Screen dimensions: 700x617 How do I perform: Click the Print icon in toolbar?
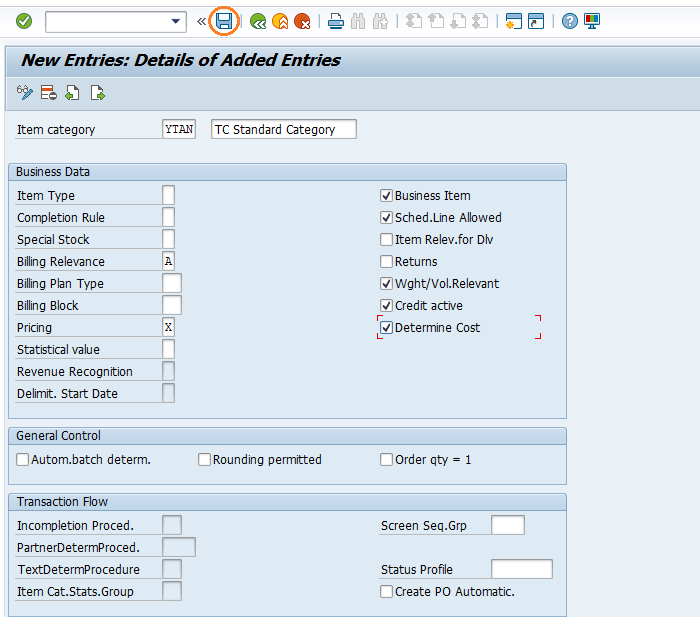click(x=337, y=21)
